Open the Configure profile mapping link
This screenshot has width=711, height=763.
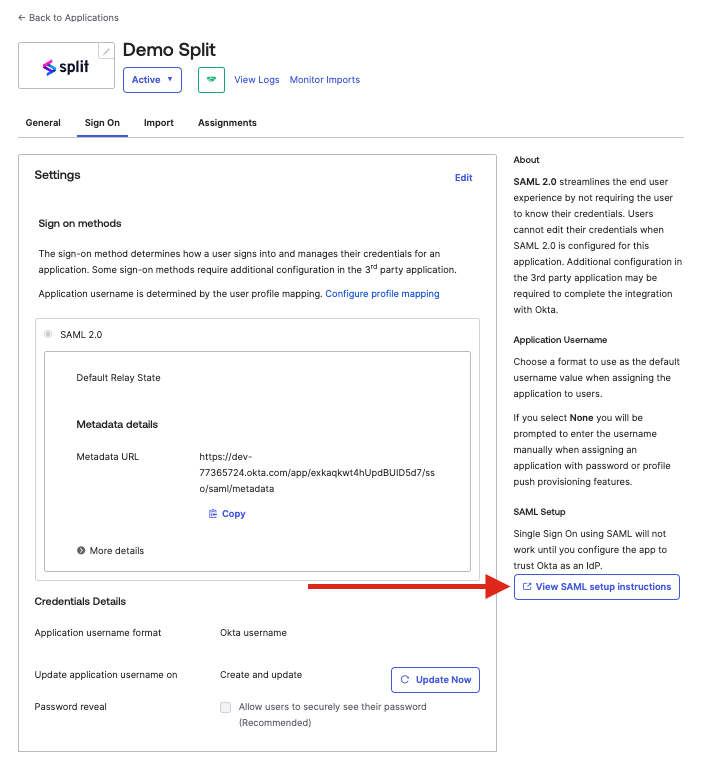pyautogui.click(x=382, y=294)
